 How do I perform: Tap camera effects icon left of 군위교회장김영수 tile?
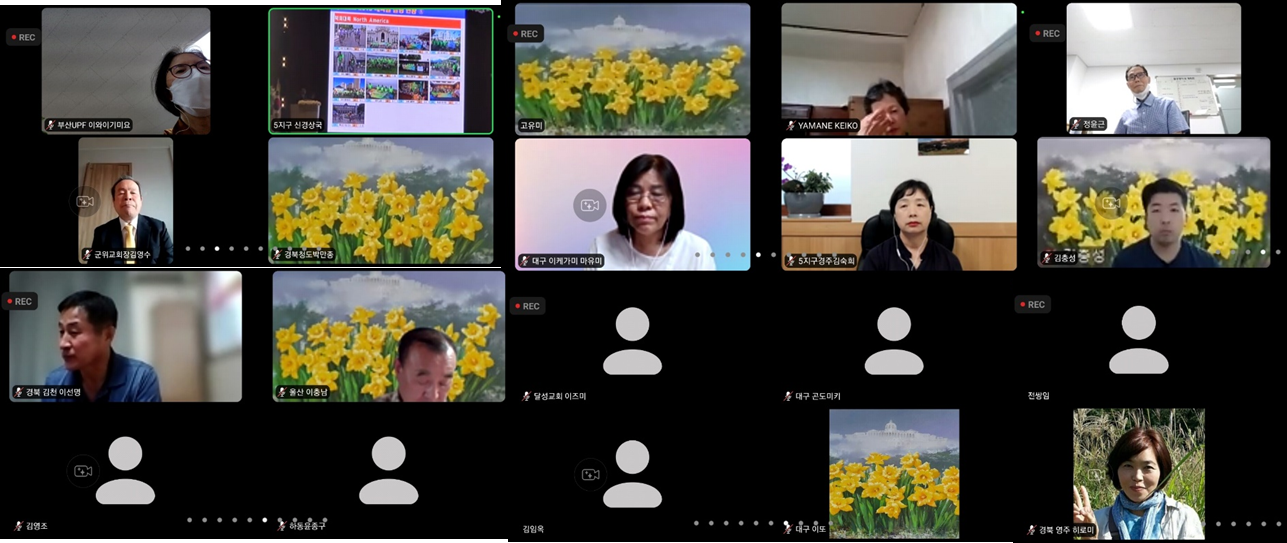[x=85, y=202]
